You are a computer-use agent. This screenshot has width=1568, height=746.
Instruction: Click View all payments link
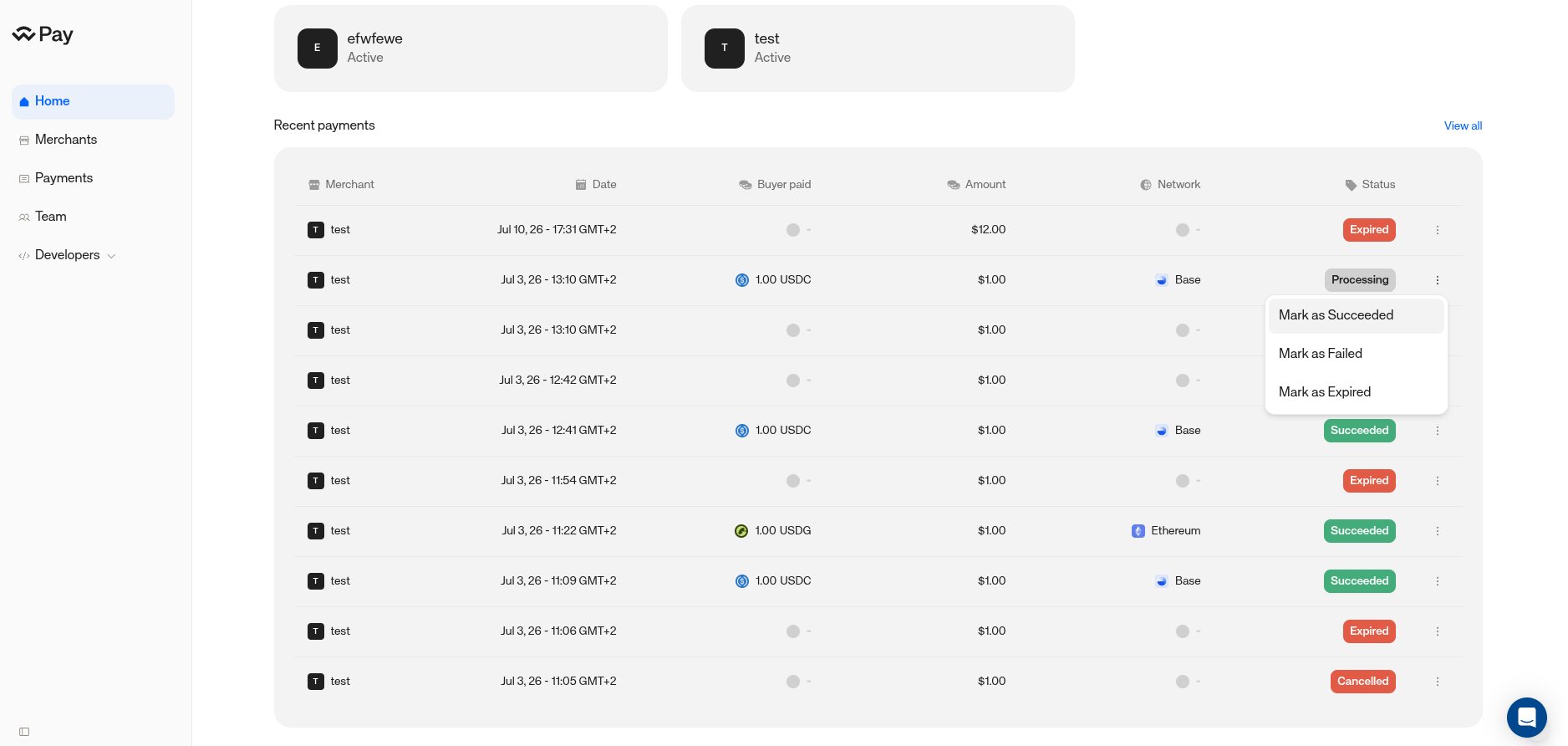1463,125
